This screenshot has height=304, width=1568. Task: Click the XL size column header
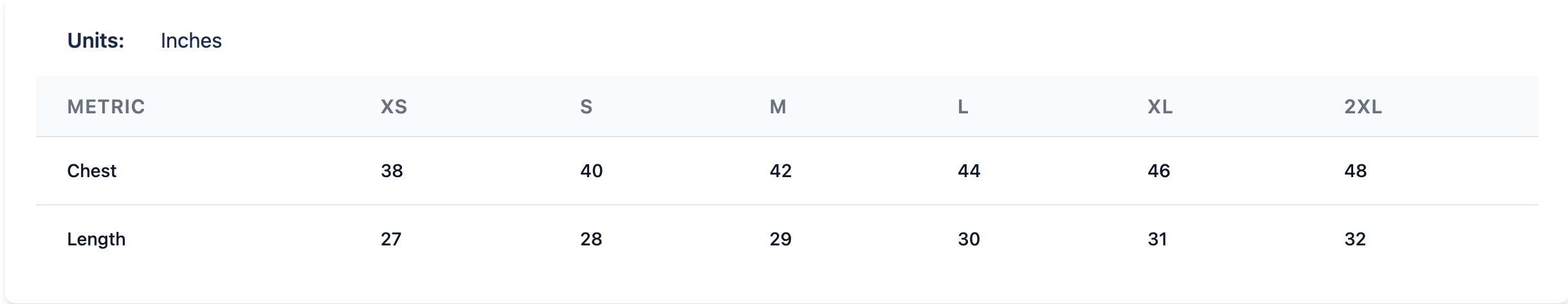click(x=1160, y=106)
